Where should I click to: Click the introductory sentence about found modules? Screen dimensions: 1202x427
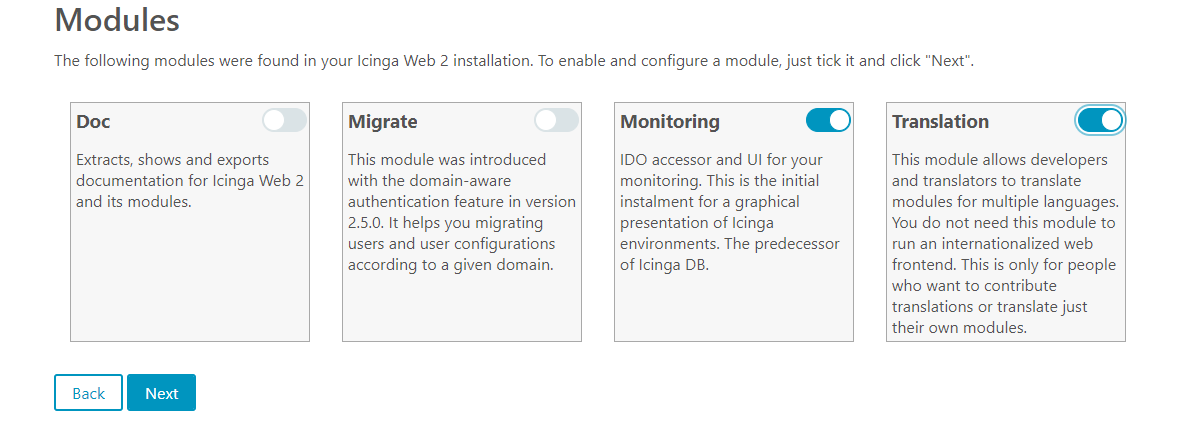(514, 61)
